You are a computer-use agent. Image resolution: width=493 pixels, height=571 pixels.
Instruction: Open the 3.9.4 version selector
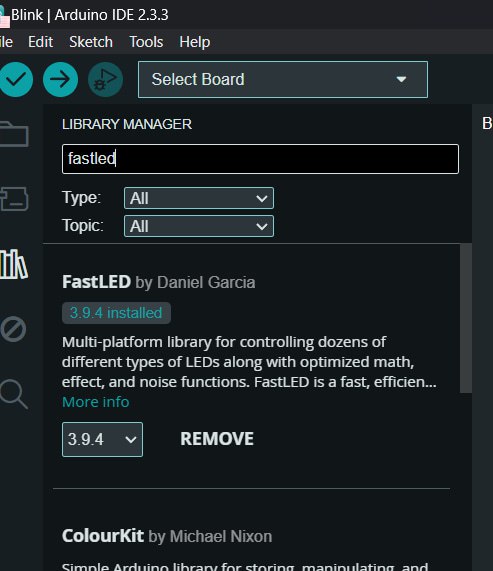point(102,439)
